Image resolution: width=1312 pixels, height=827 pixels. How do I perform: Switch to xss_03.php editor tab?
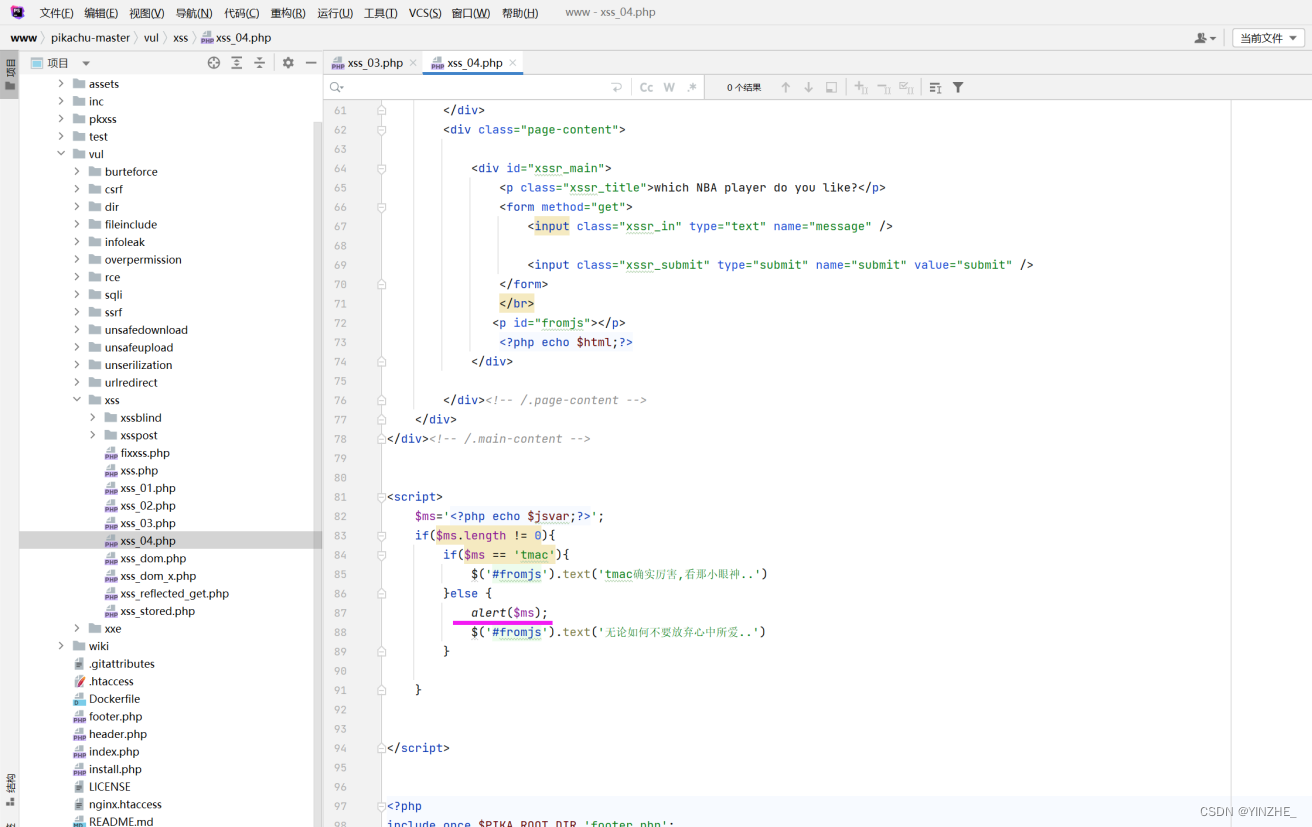coord(375,63)
